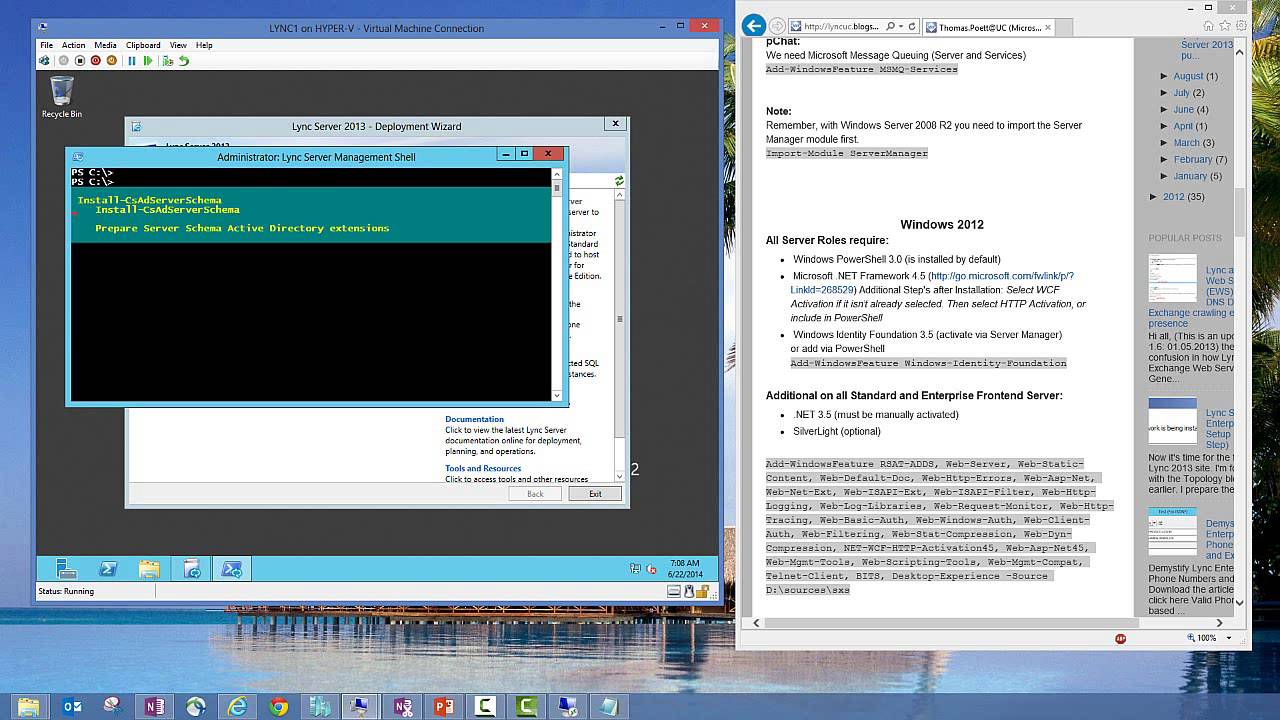Click the green Revert arrow icon in VM toolbar

[184, 61]
